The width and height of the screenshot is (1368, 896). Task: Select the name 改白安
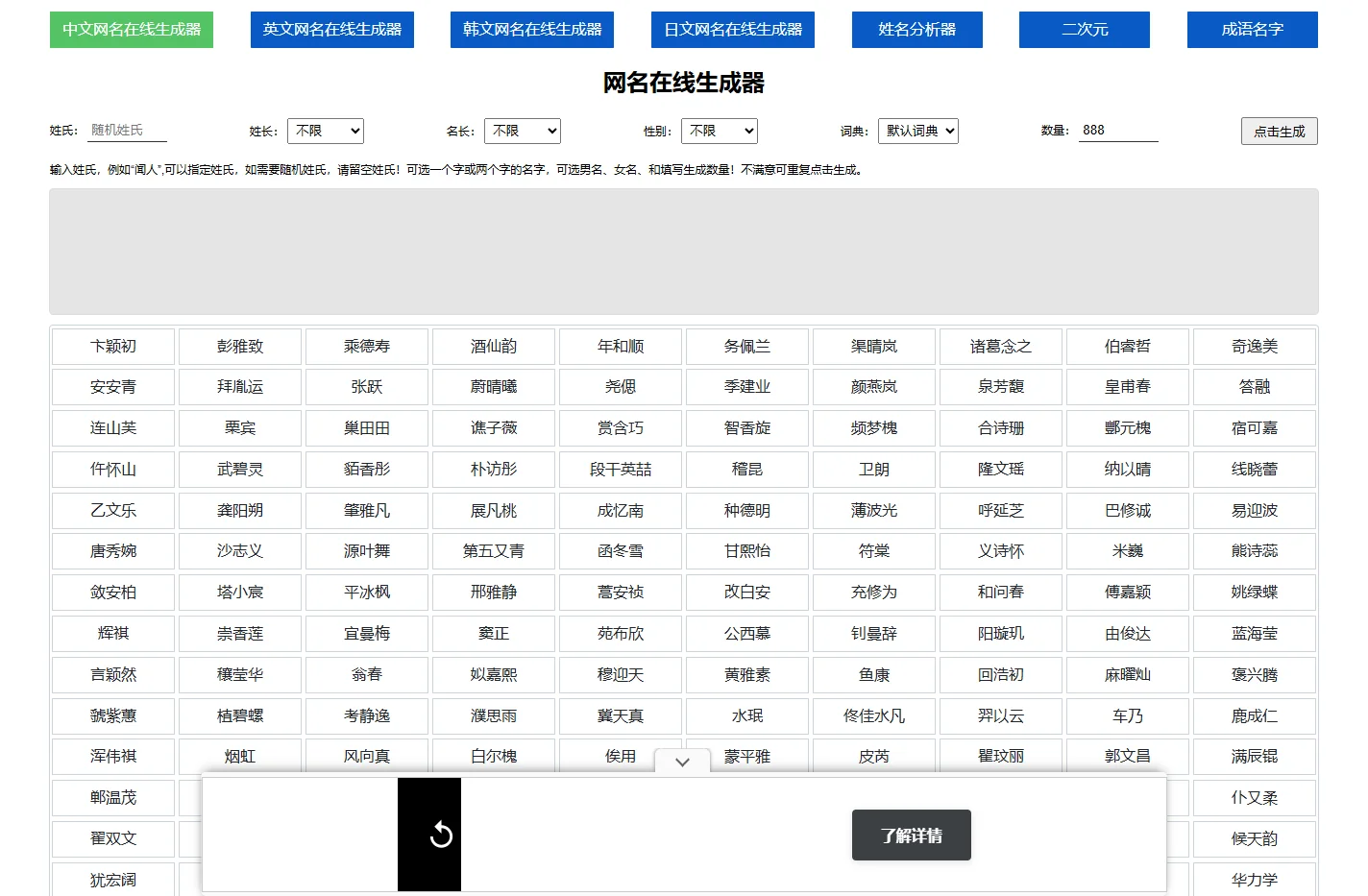point(747,593)
